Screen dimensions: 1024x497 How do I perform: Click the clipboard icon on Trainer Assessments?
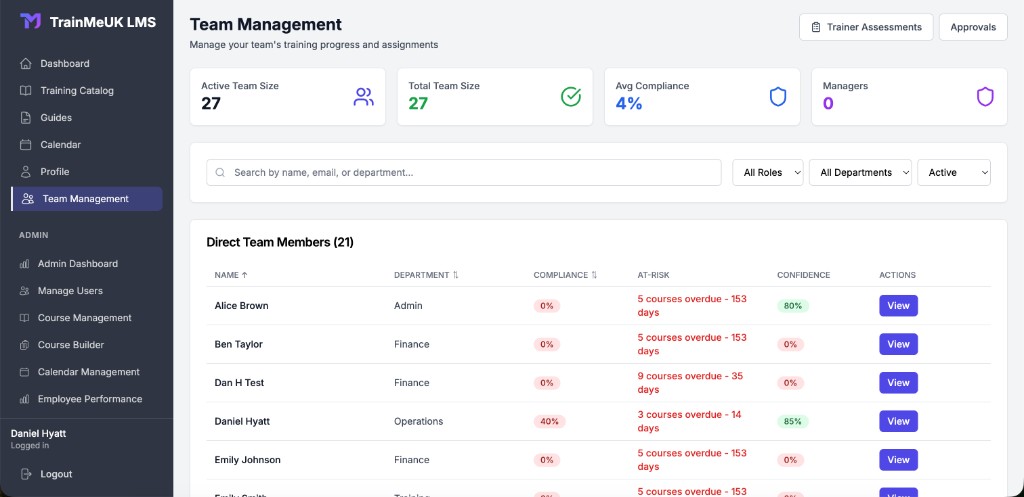coord(816,27)
